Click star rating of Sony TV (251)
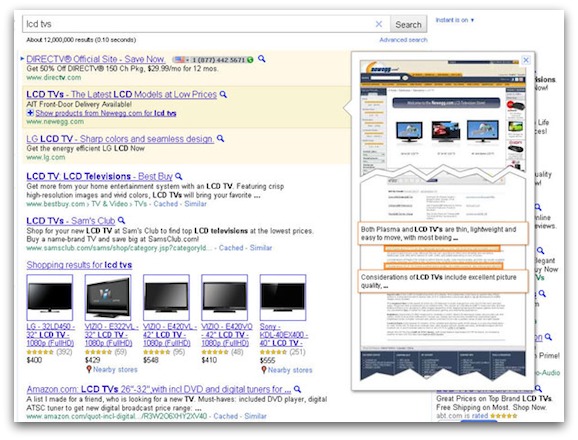The height and width of the screenshot is (440, 578). [273, 352]
